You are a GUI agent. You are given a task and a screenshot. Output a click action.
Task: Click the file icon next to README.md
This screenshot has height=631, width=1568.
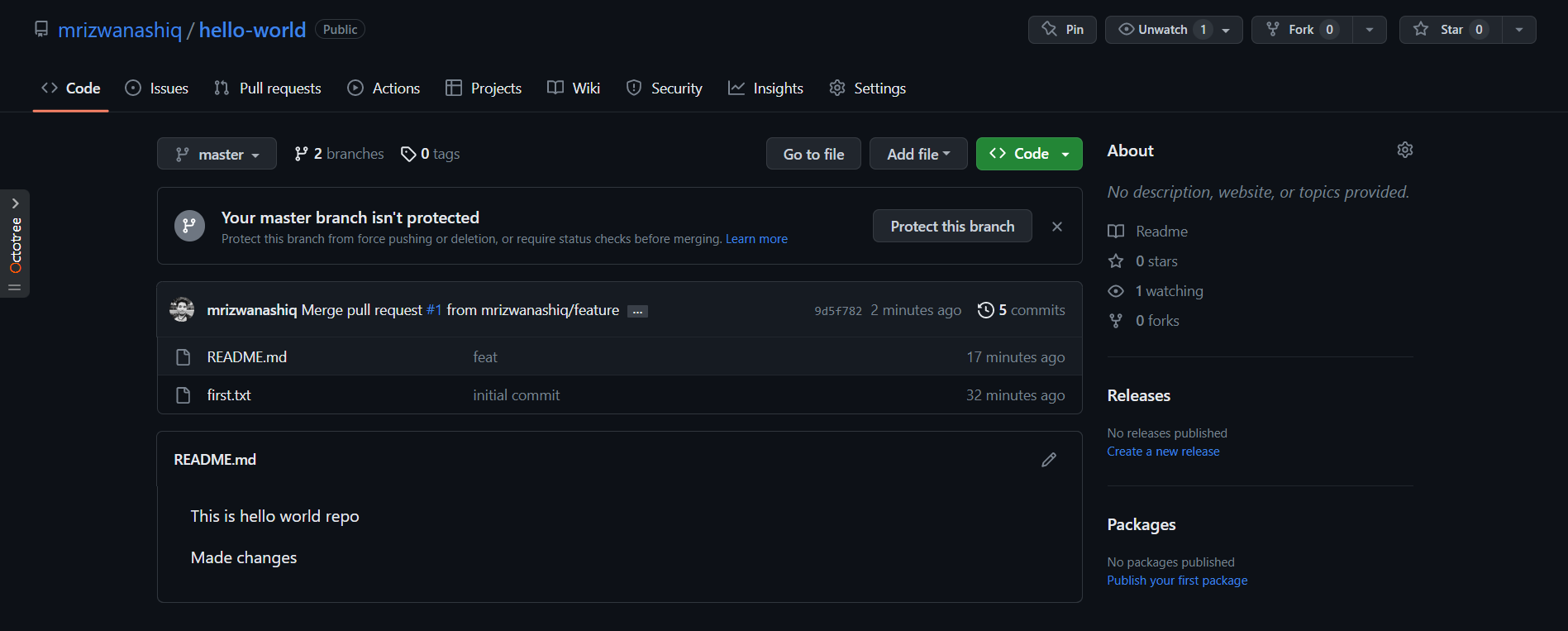(x=183, y=357)
